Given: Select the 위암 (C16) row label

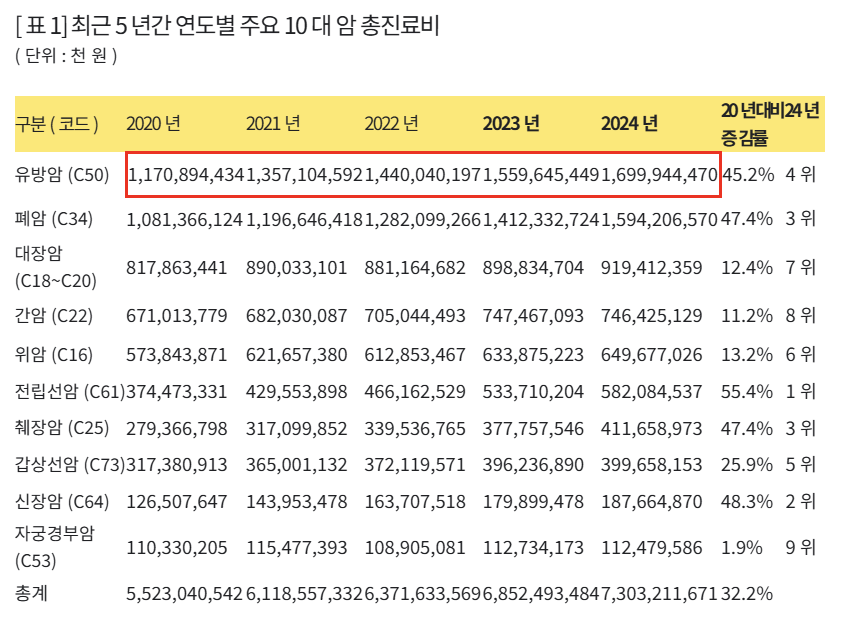Looking at the screenshot, I should click(x=55, y=354).
